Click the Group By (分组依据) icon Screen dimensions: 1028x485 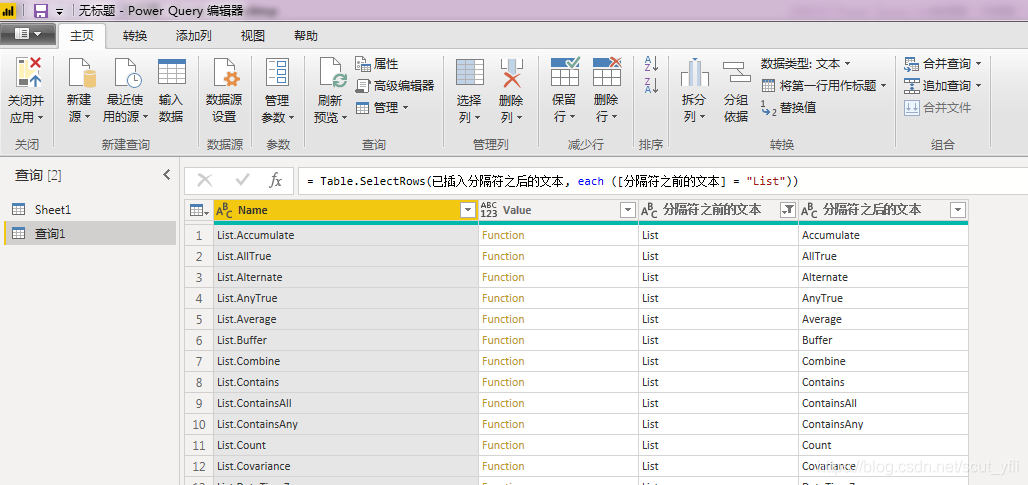pyautogui.click(x=736, y=73)
